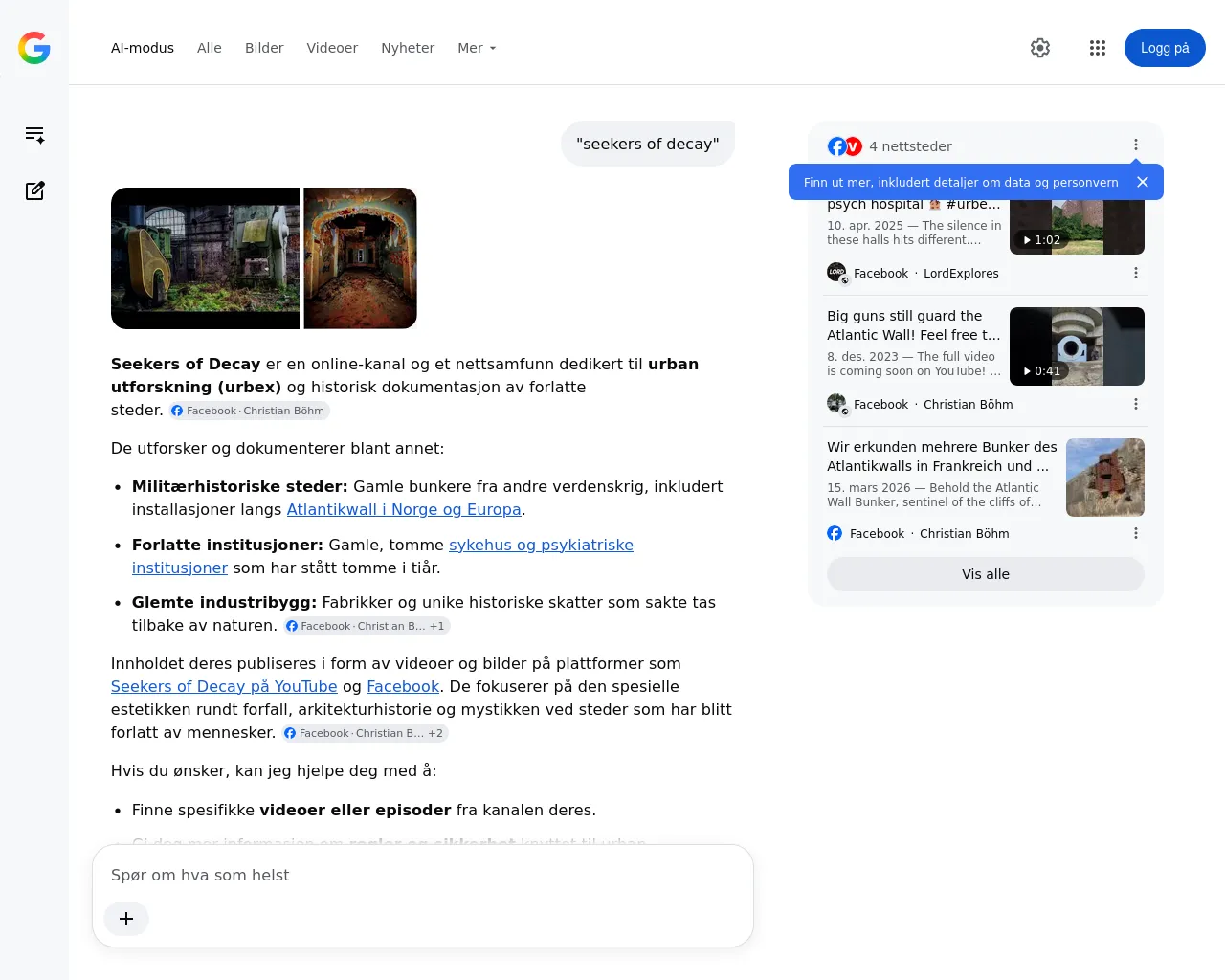Open 'Big guns still guard the Atlantic Wall' result
The image size is (1225, 980).
(x=914, y=325)
